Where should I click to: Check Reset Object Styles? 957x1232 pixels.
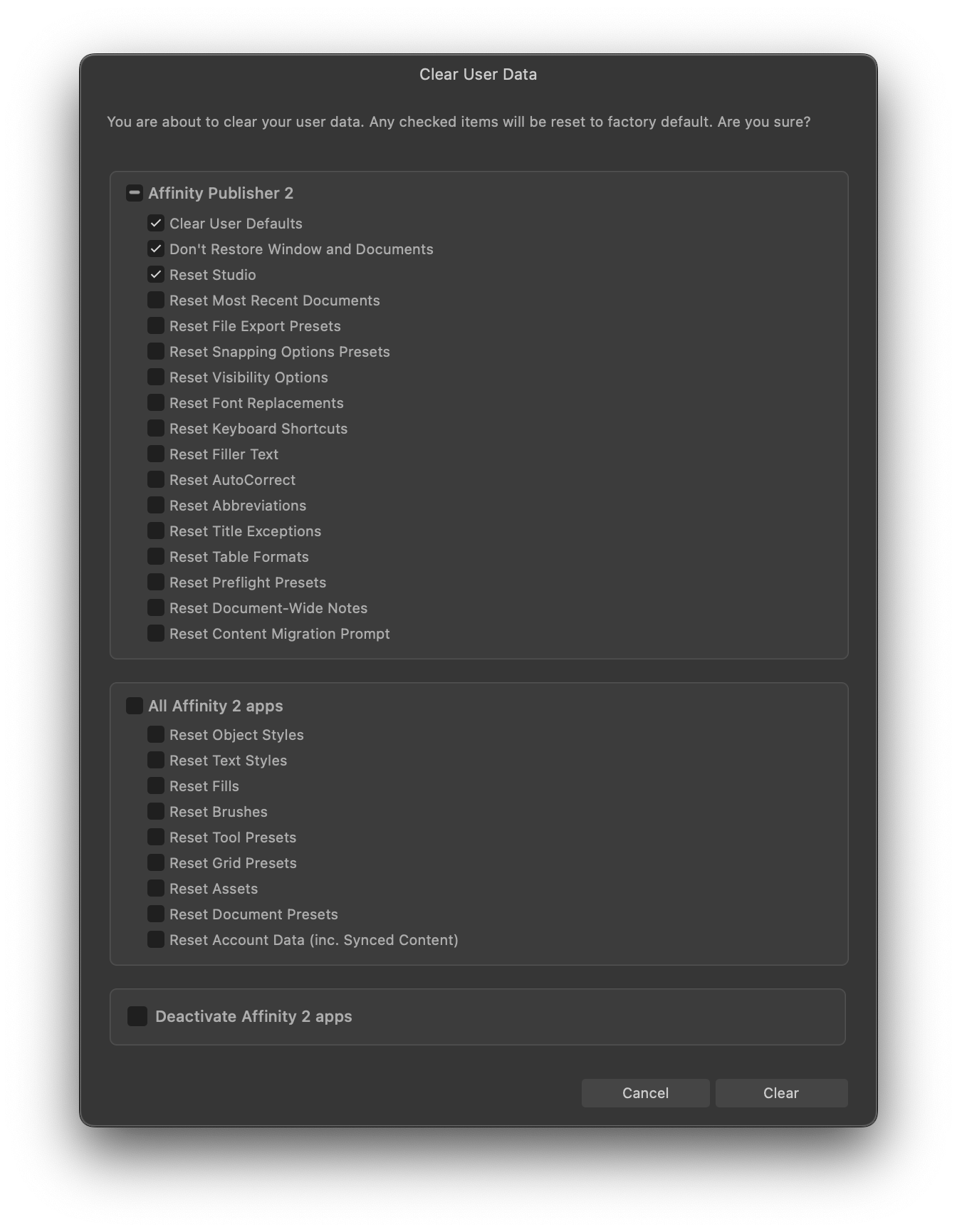156,735
